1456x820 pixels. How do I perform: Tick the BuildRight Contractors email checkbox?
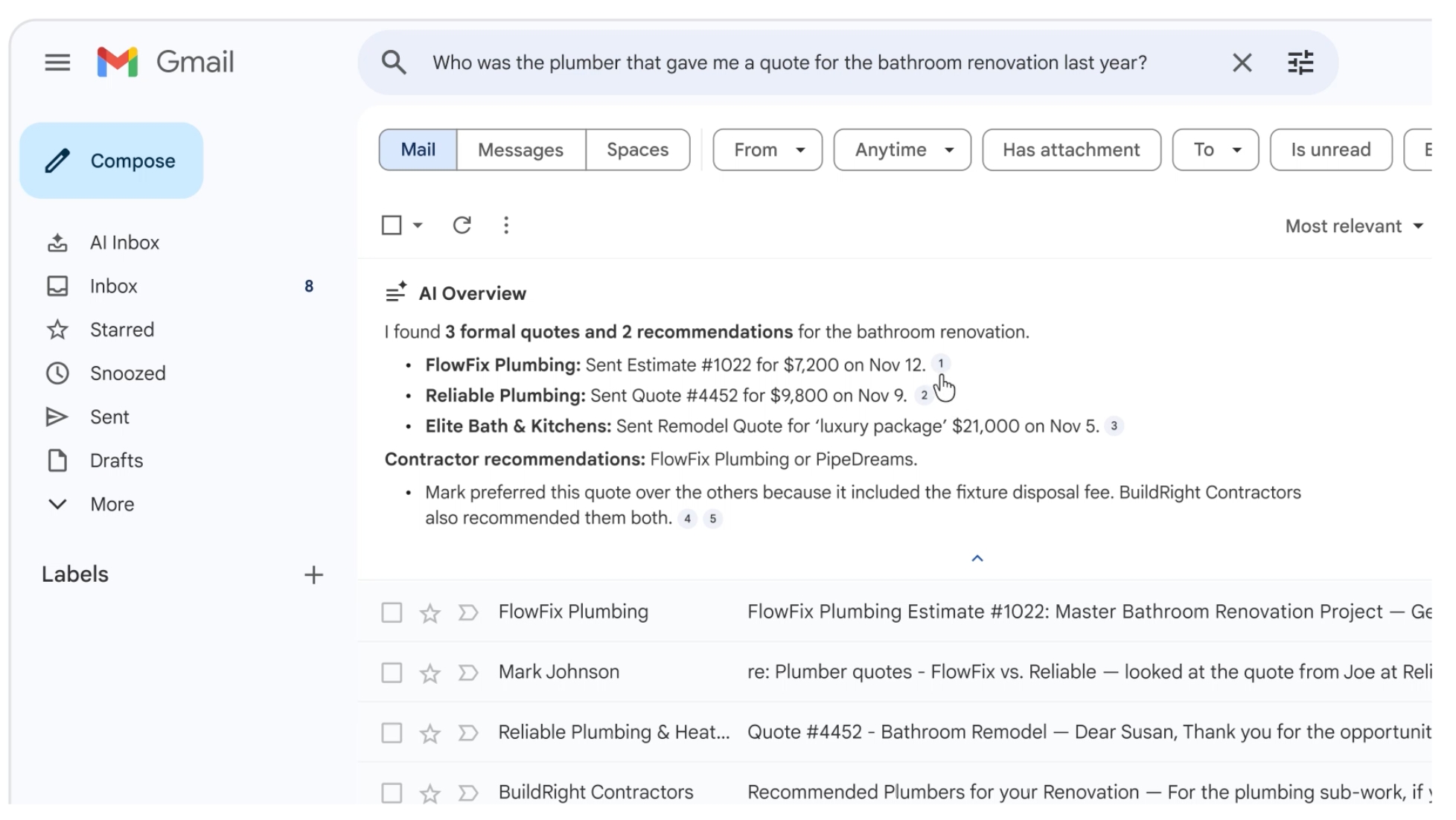[x=392, y=792]
